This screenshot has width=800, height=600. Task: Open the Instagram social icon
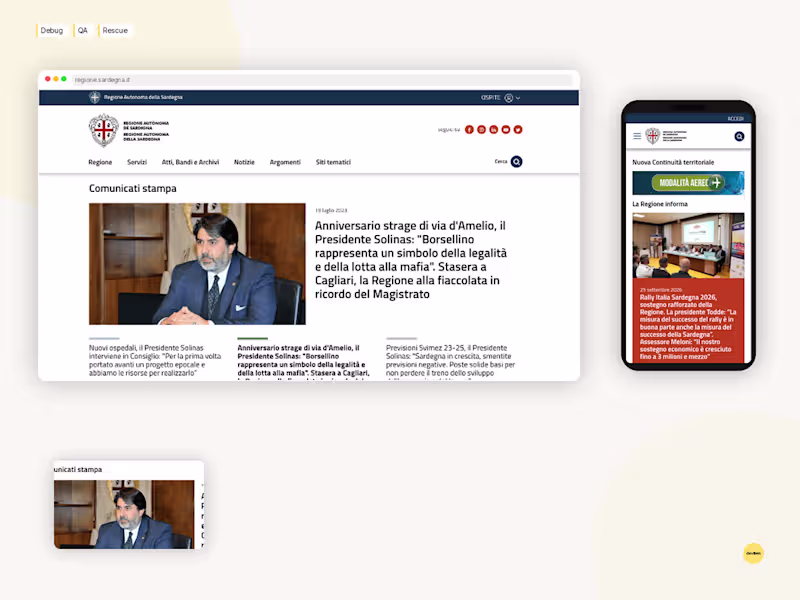click(482, 130)
